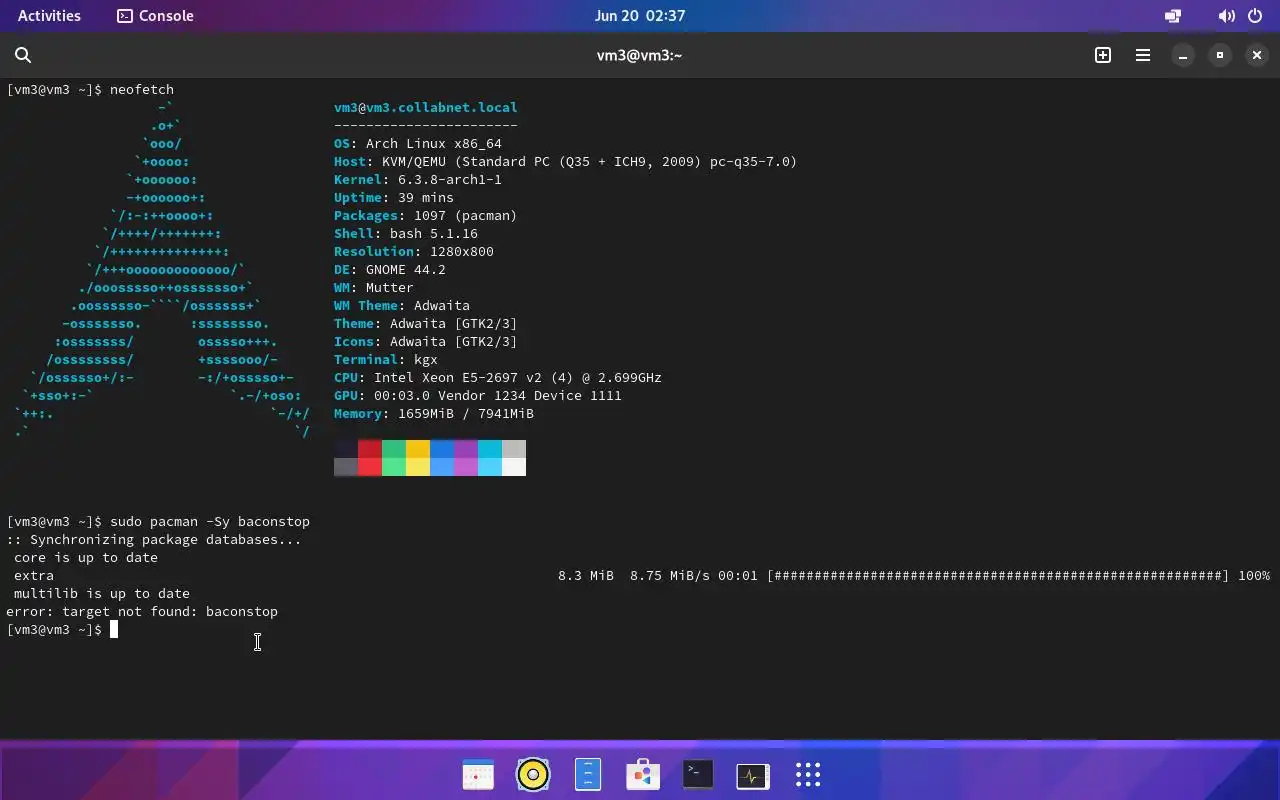Click Activities in the top bar

49,16
